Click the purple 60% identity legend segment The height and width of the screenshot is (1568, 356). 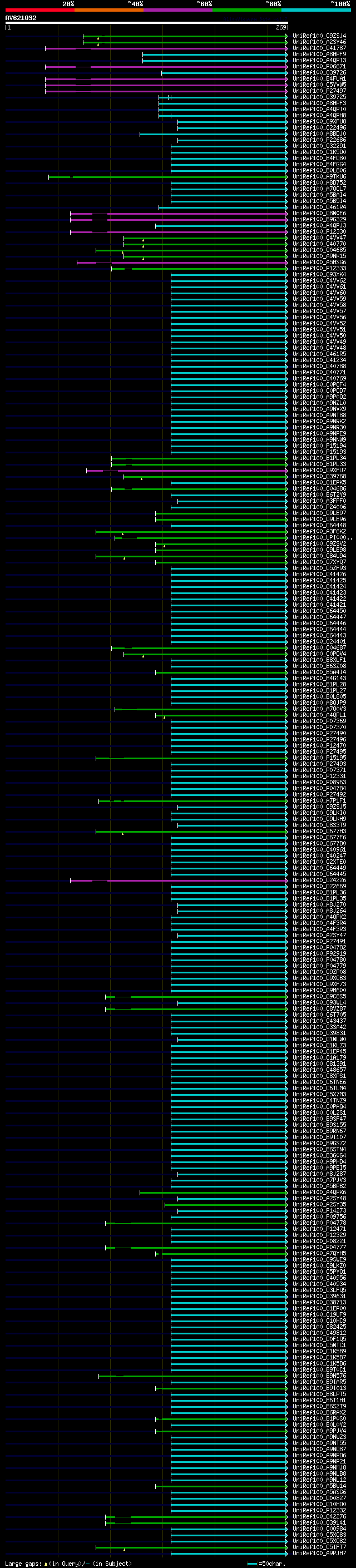(179, 10)
